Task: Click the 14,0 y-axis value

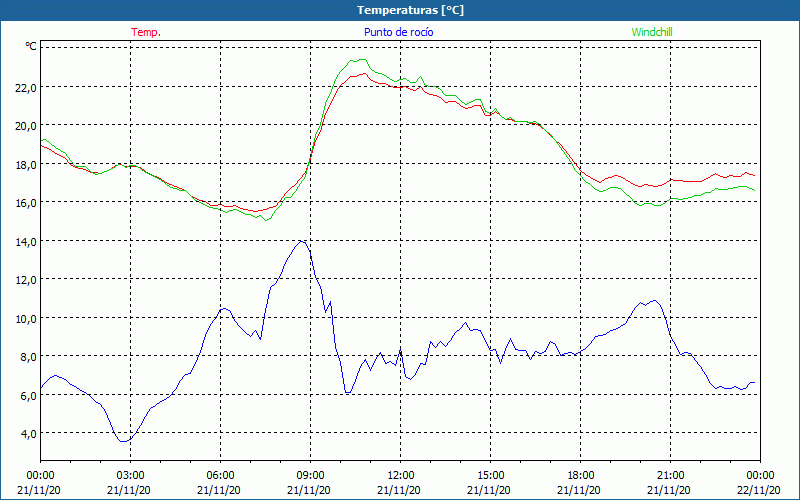Action: pyautogui.click(x=27, y=242)
